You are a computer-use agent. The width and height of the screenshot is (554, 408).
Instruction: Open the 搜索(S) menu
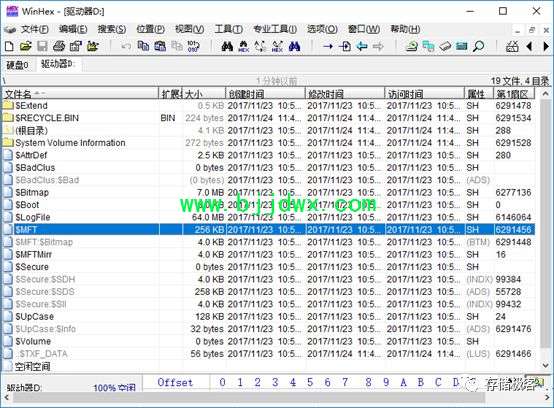click(112, 29)
